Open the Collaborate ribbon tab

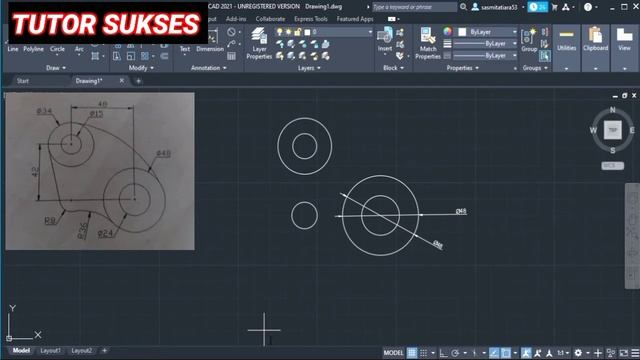(x=270, y=19)
